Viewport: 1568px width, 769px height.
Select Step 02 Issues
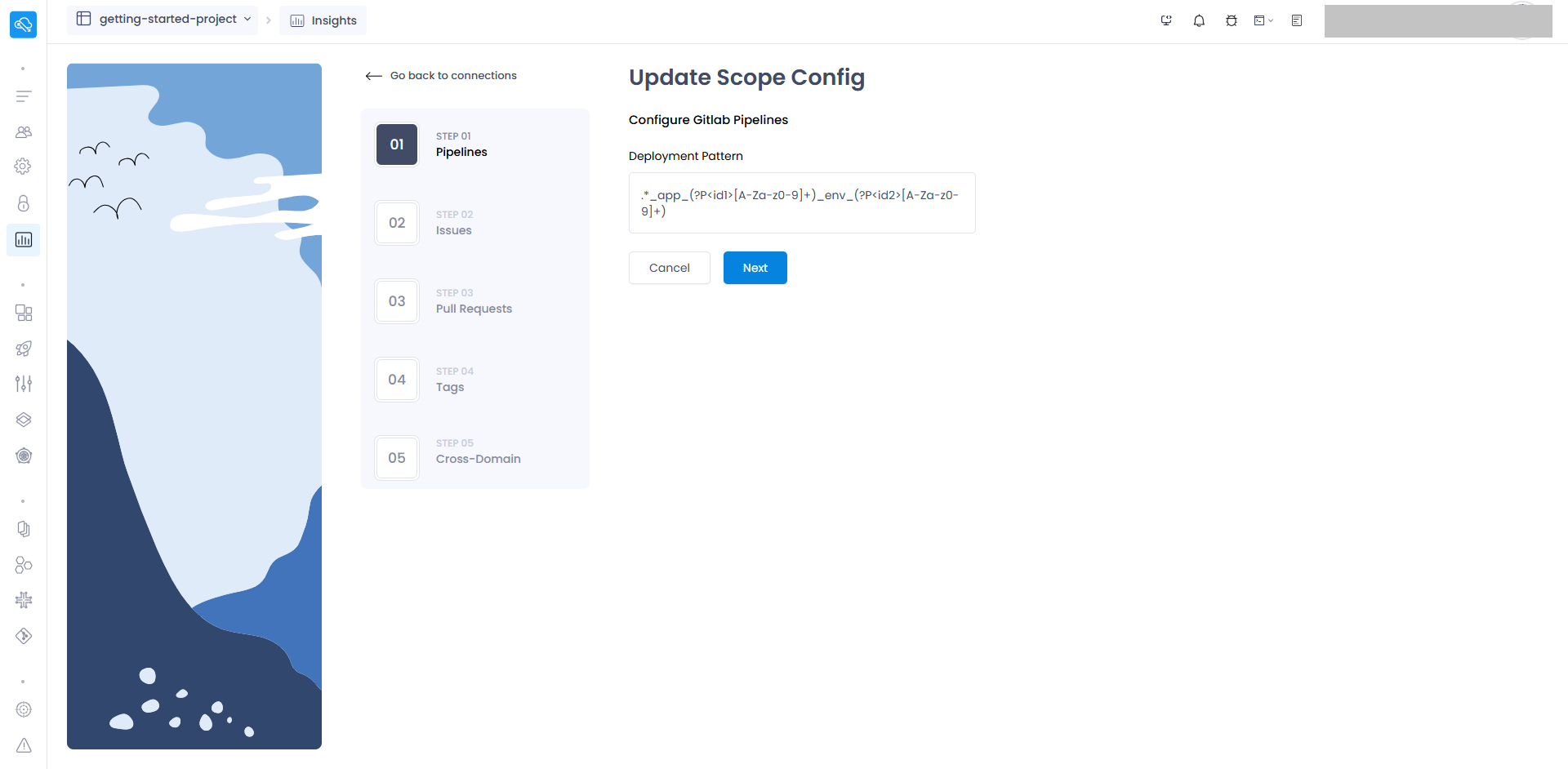point(475,223)
